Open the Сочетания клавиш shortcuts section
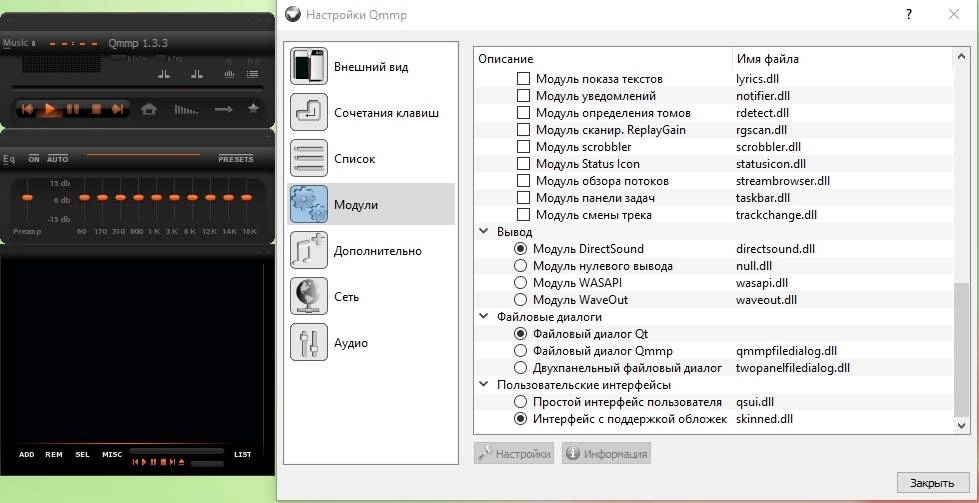This screenshot has height=503, width=979. 371,113
